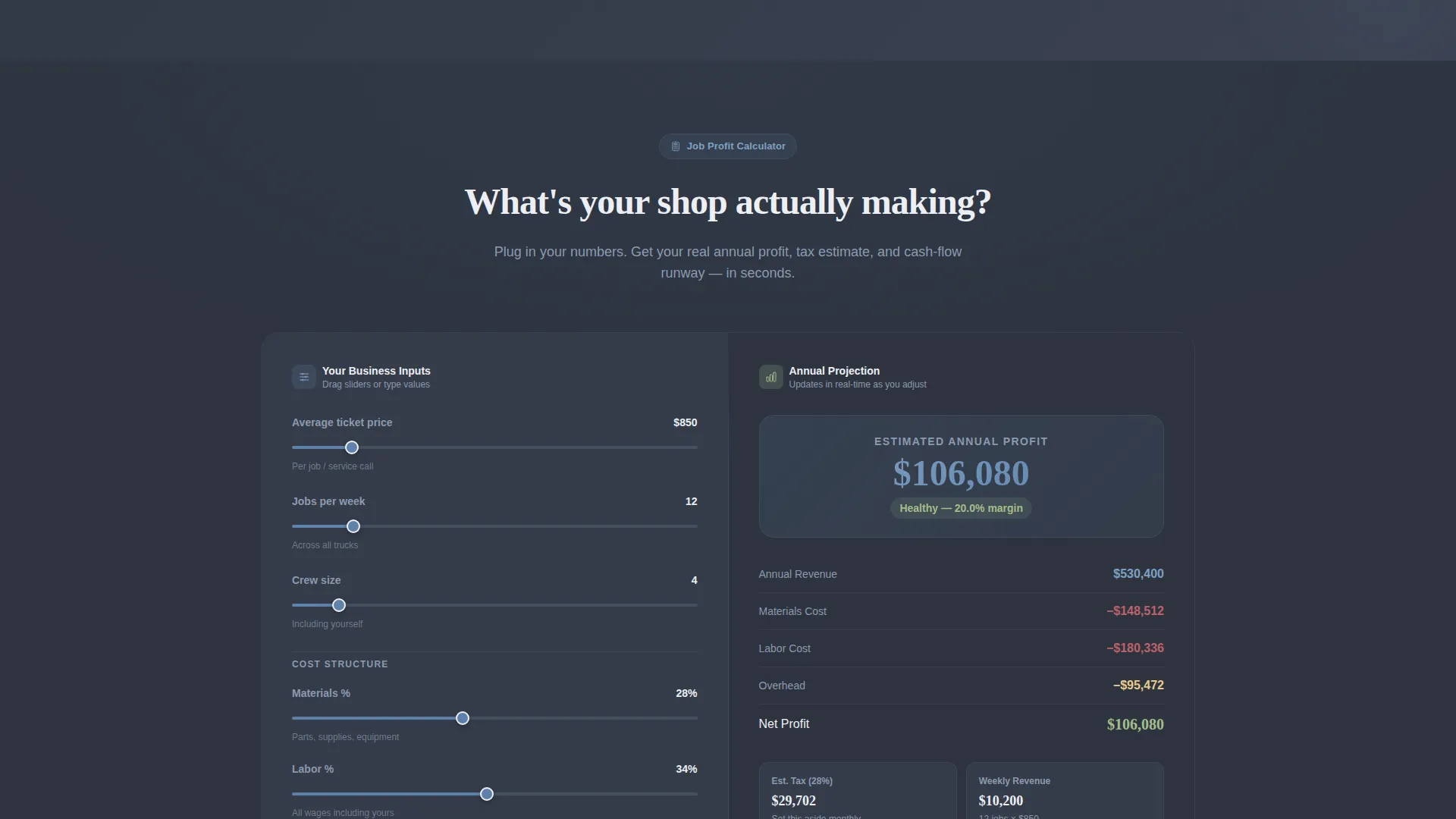1456x819 pixels.
Task: Click the $850 ticket price value
Action: (685, 422)
